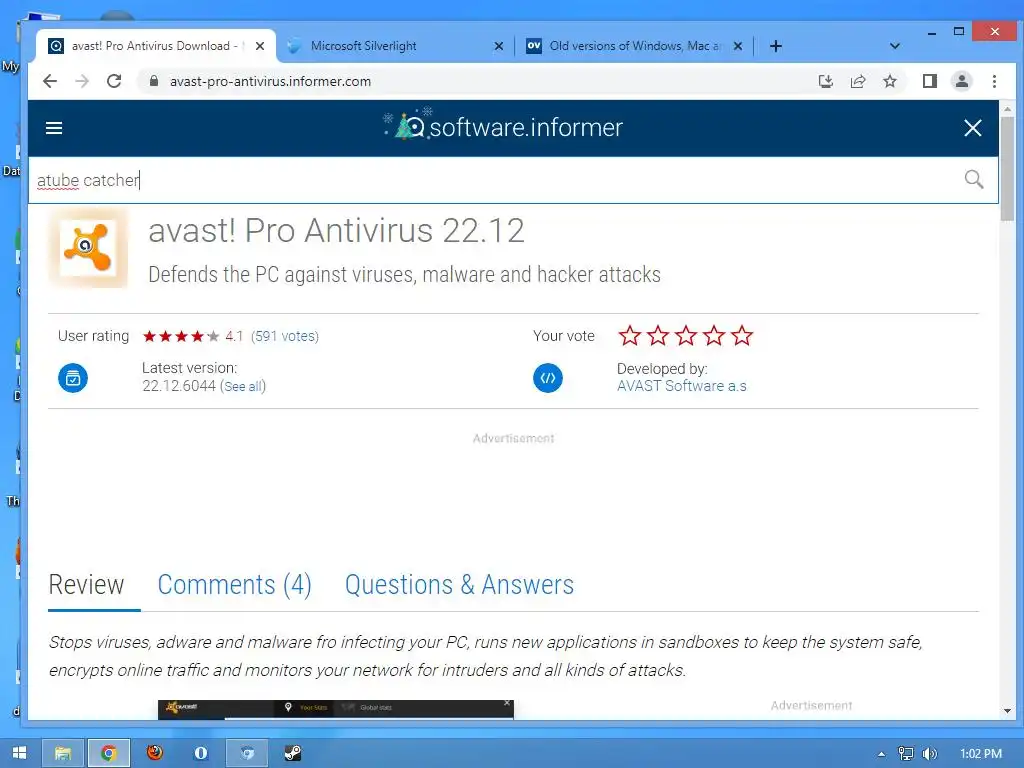Go back in browser history

click(x=50, y=81)
